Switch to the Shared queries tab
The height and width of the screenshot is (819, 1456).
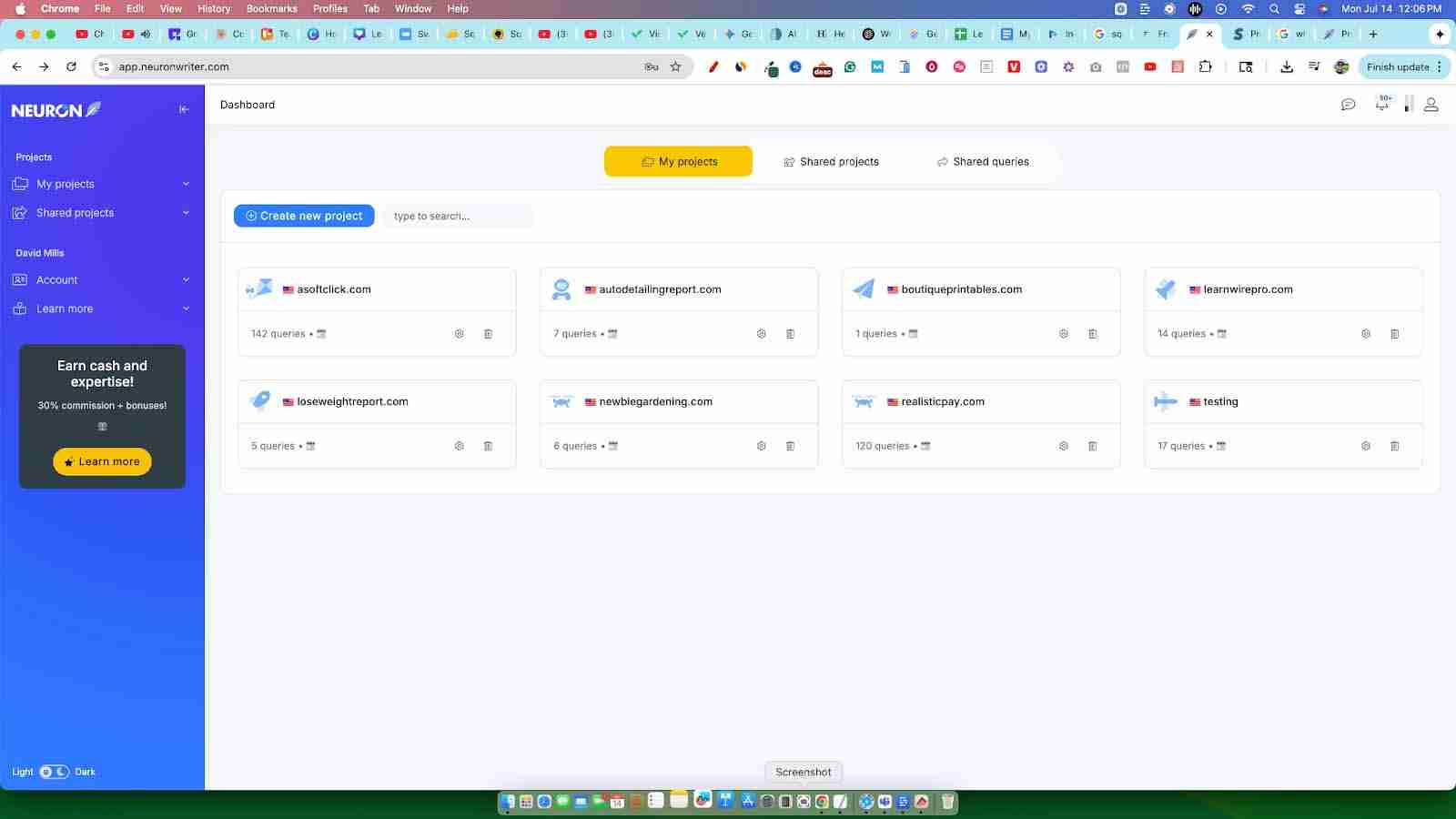[x=983, y=161]
